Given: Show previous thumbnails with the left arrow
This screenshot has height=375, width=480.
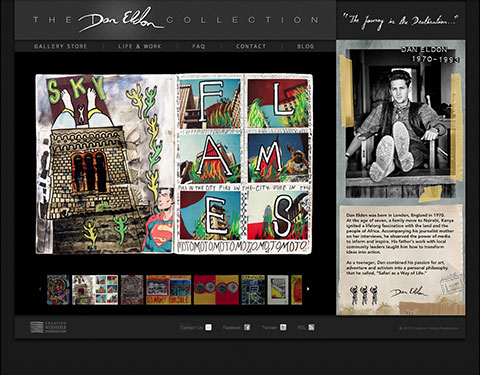Looking at the screenshot, I should point(40,289).
